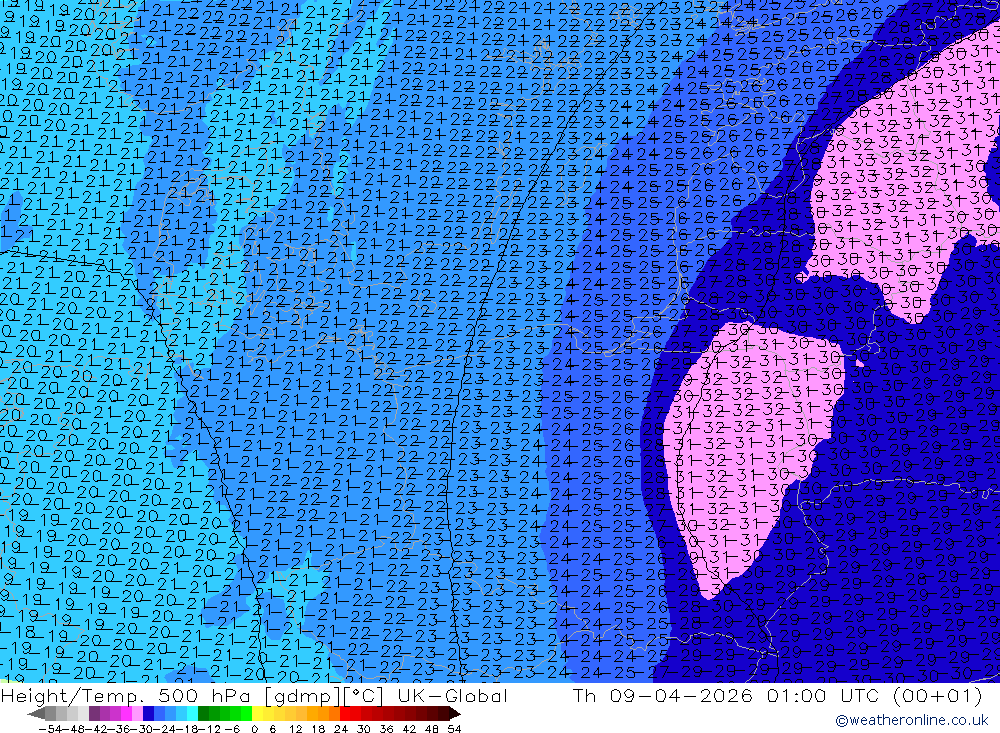Select the dark navy blue legend swatch

148,714
